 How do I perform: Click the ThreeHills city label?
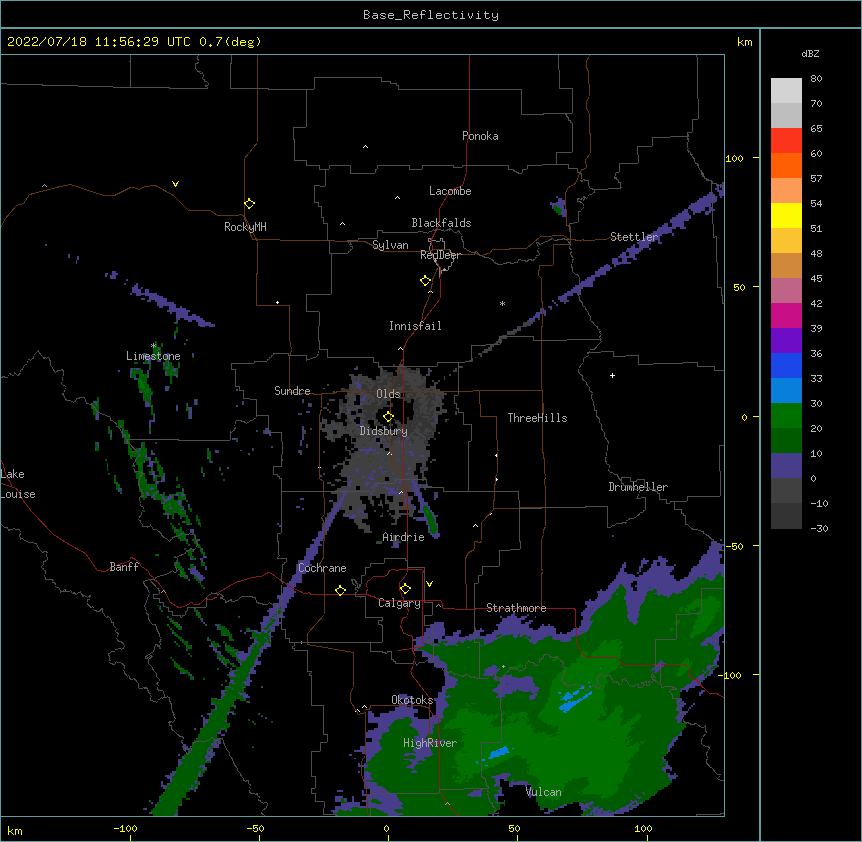click(x=537, y=418)
